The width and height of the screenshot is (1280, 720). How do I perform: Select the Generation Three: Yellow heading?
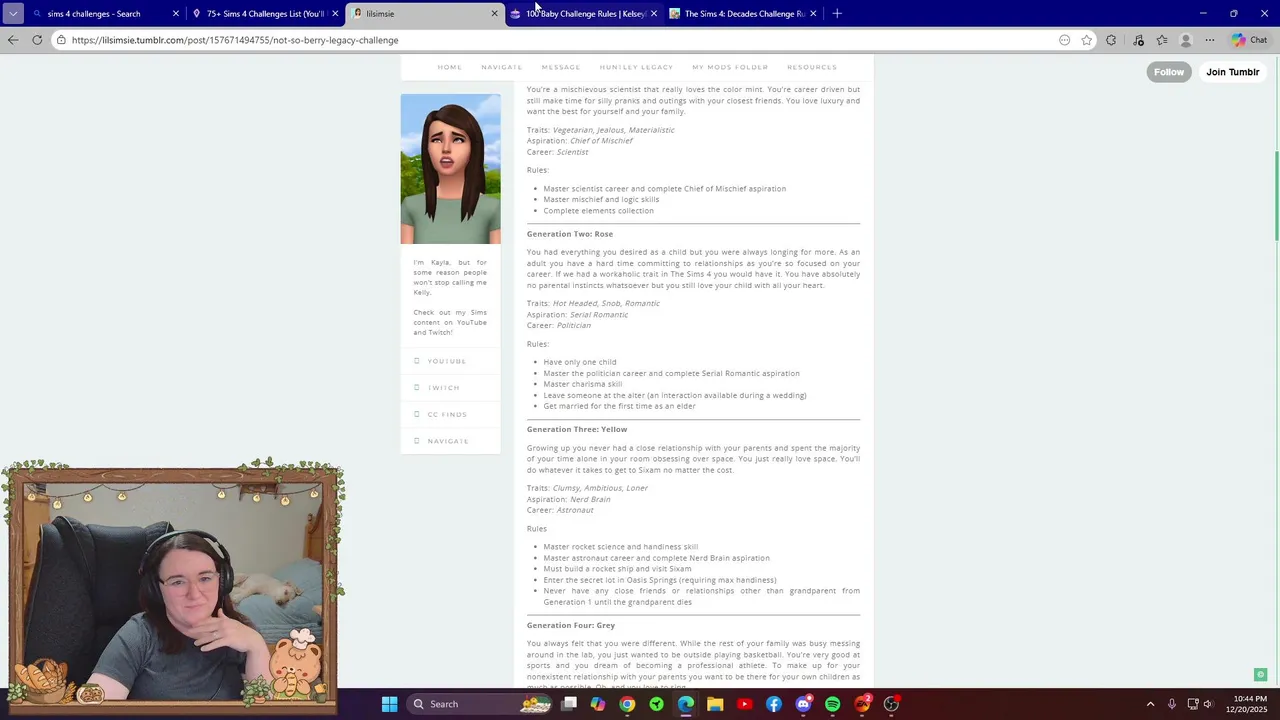[x=577, y=429]
